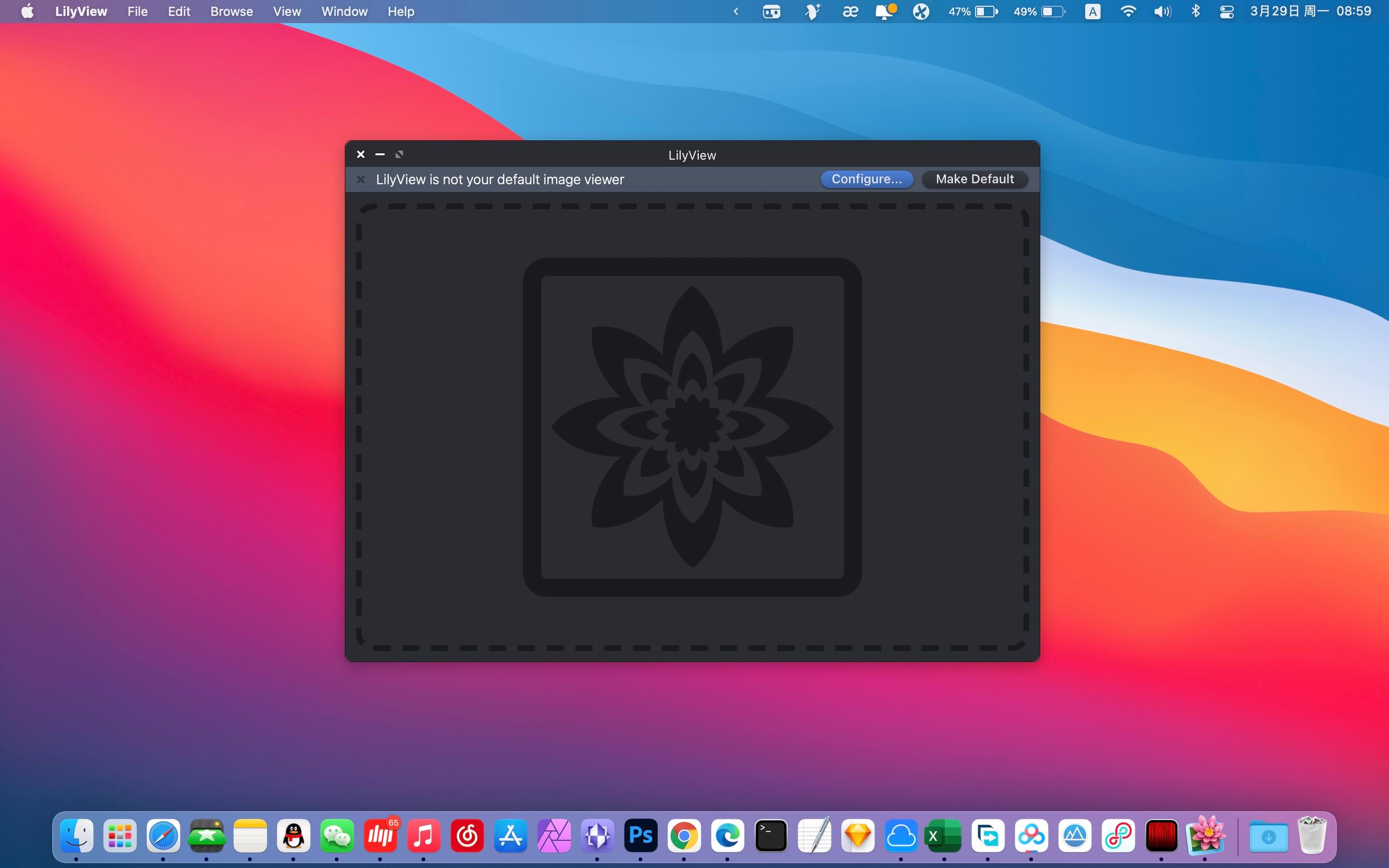This screenshot has width=1389, height=868.
Task: Open the Browse menu
Action: 231,12
